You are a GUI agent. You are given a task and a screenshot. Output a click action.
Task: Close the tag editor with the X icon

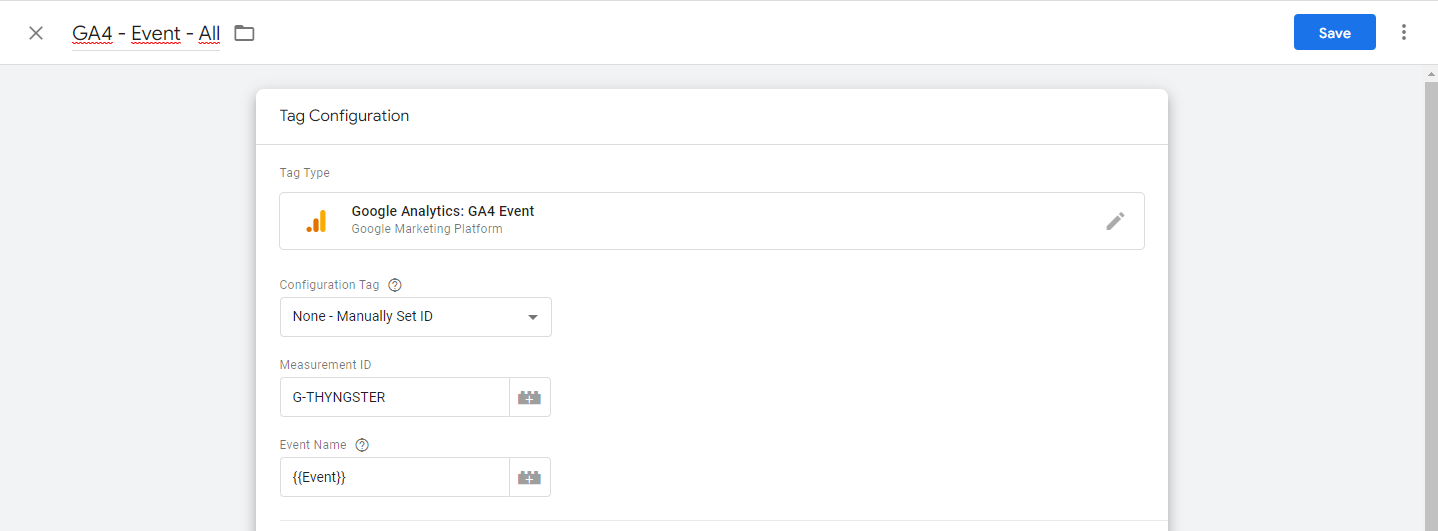click(36, 33)
